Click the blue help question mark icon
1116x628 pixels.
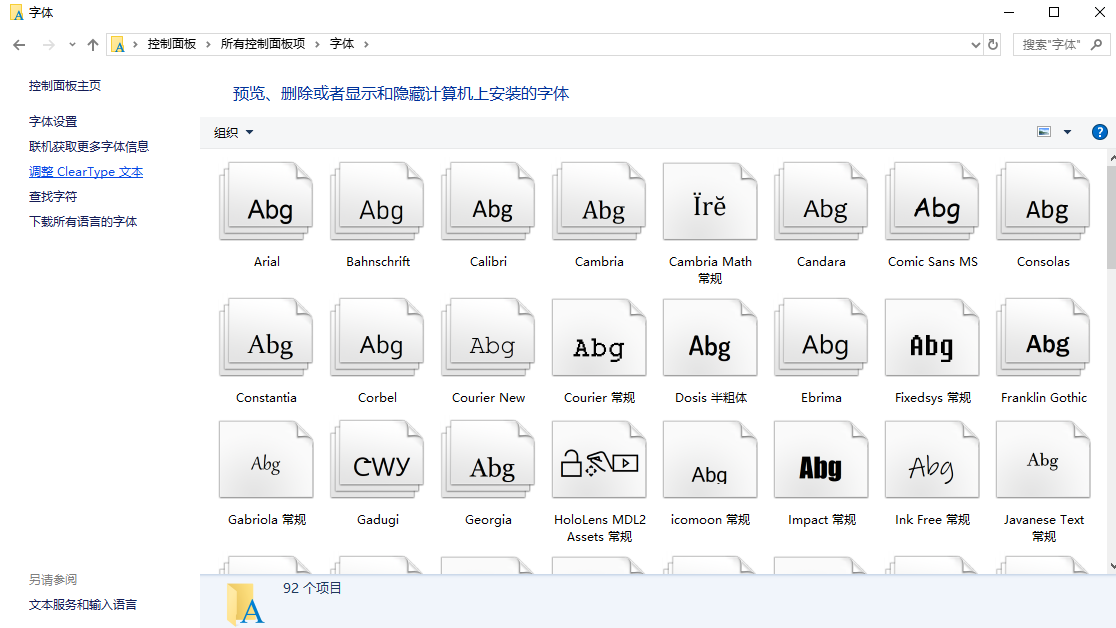coord(1099,132)
